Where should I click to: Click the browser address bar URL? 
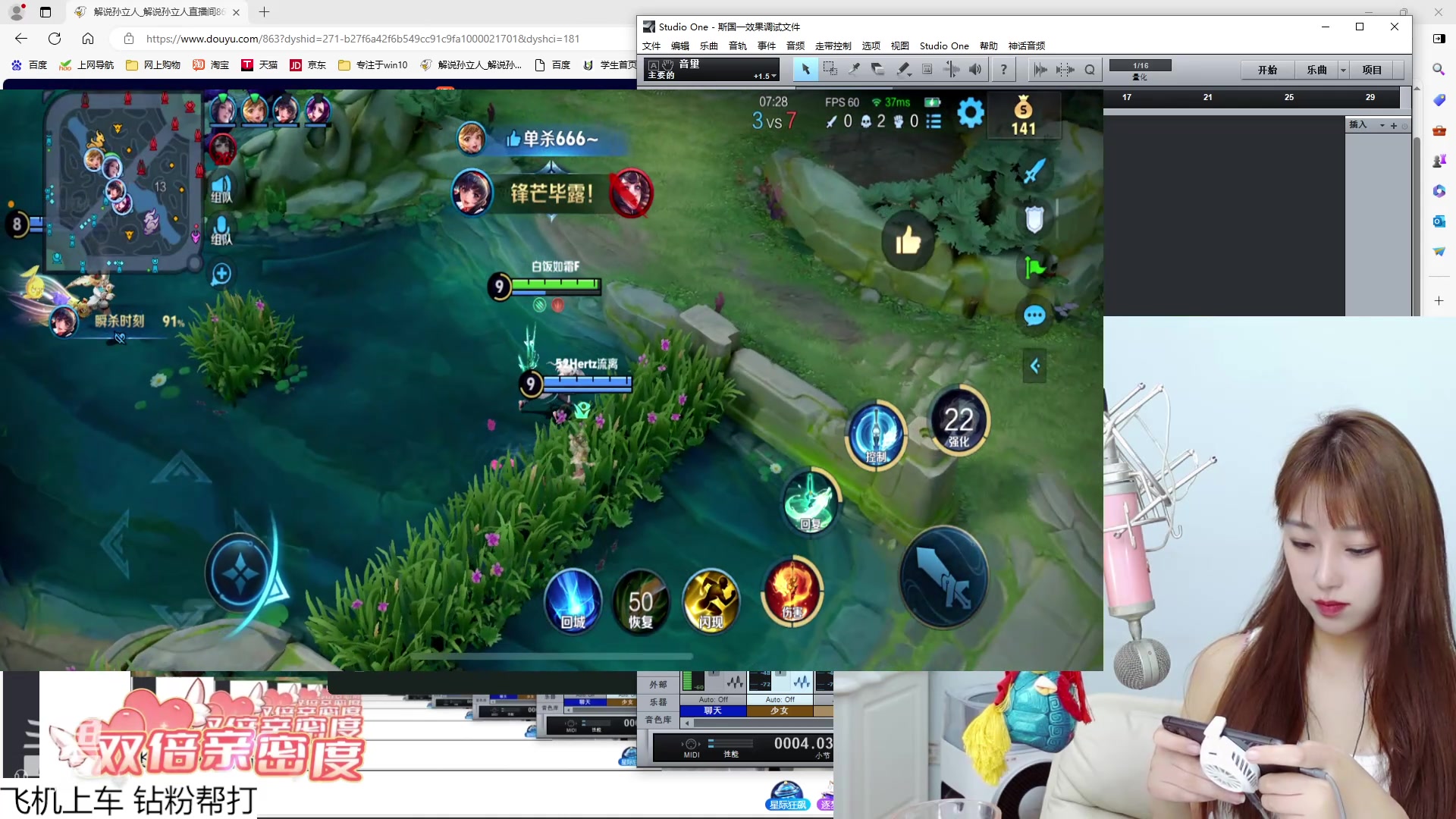tap(362, 39)
